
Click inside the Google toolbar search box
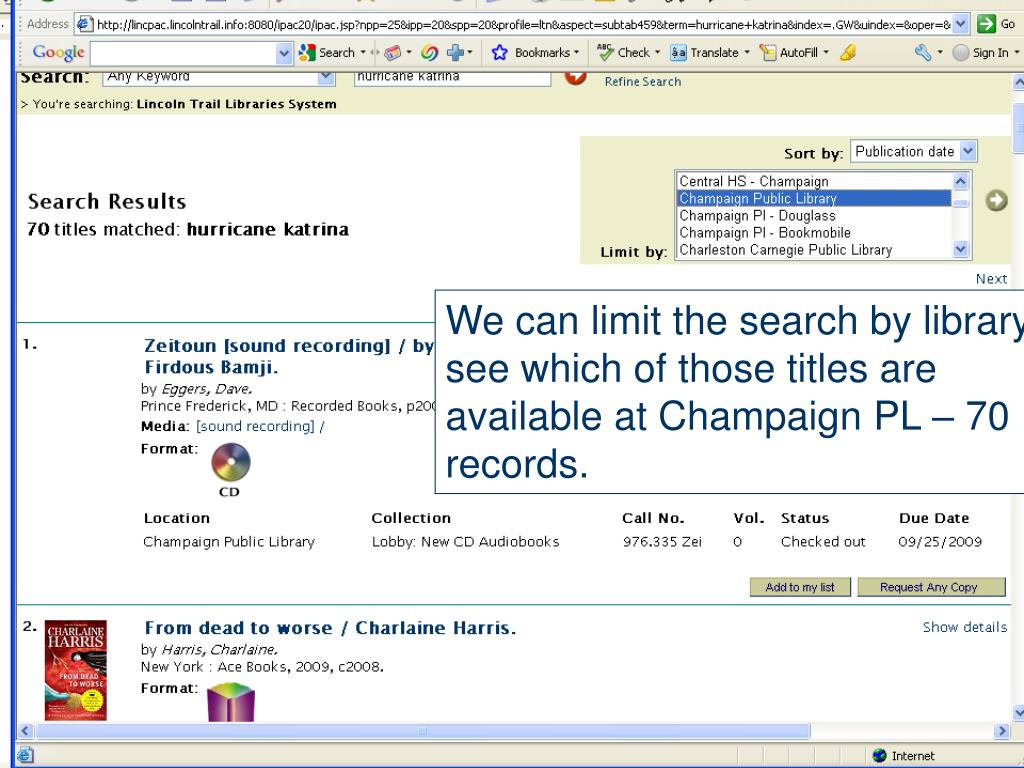pos(183,54)
